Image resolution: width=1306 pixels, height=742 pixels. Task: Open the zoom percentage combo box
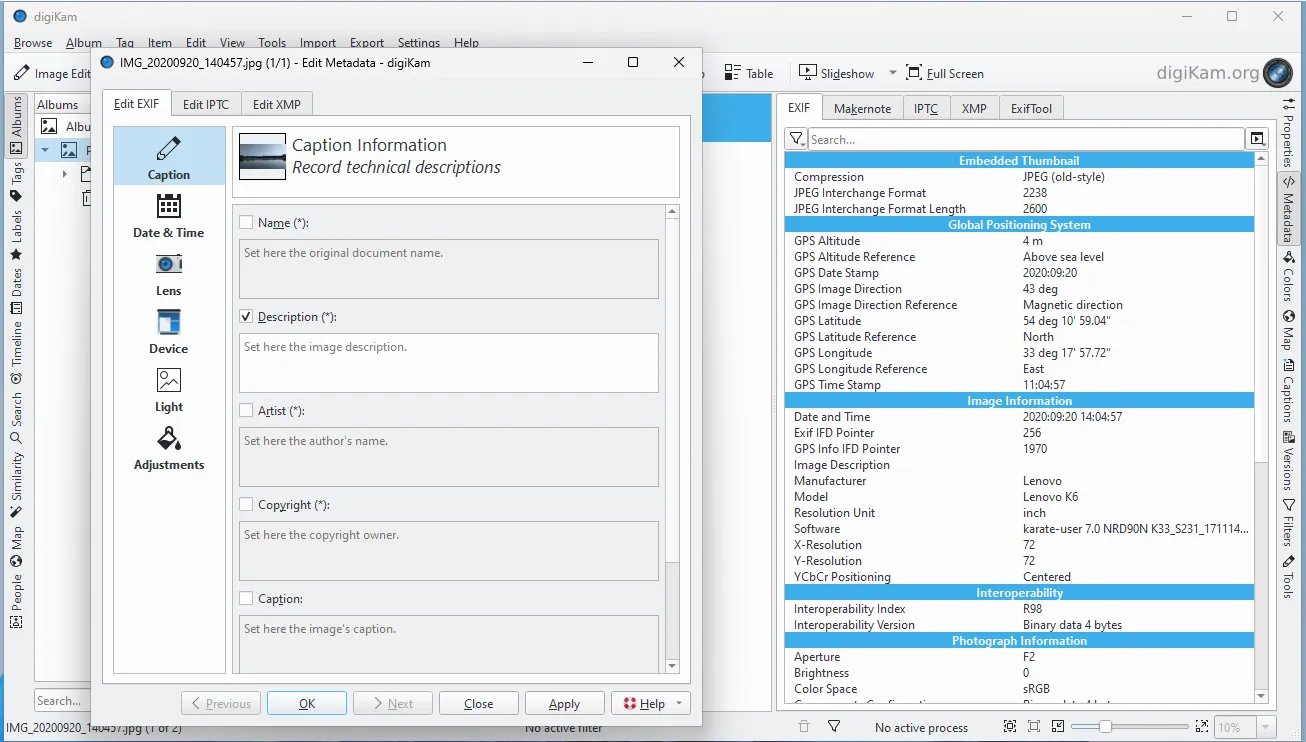(x=1247, y=727)
